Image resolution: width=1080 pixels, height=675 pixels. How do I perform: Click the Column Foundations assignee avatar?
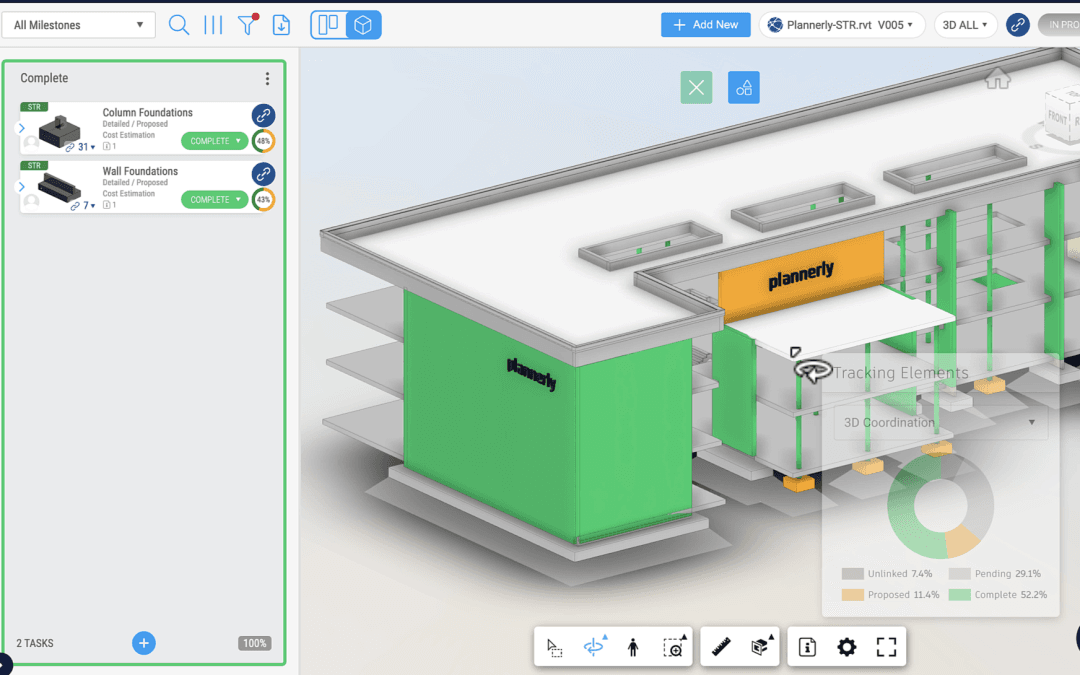point(31,143)
